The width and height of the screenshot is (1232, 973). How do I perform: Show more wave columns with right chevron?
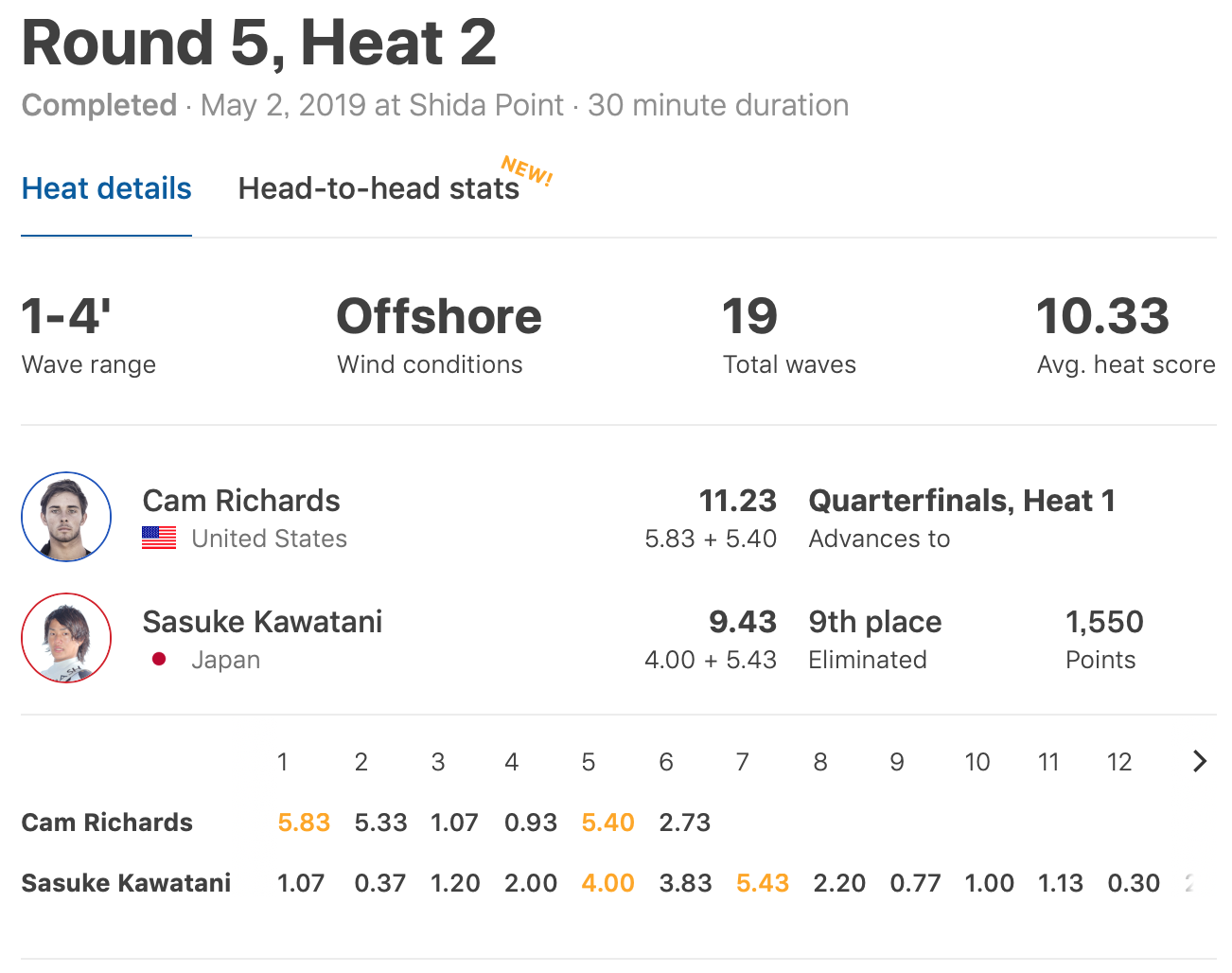pyautogui.click(x=1200, y=761)
